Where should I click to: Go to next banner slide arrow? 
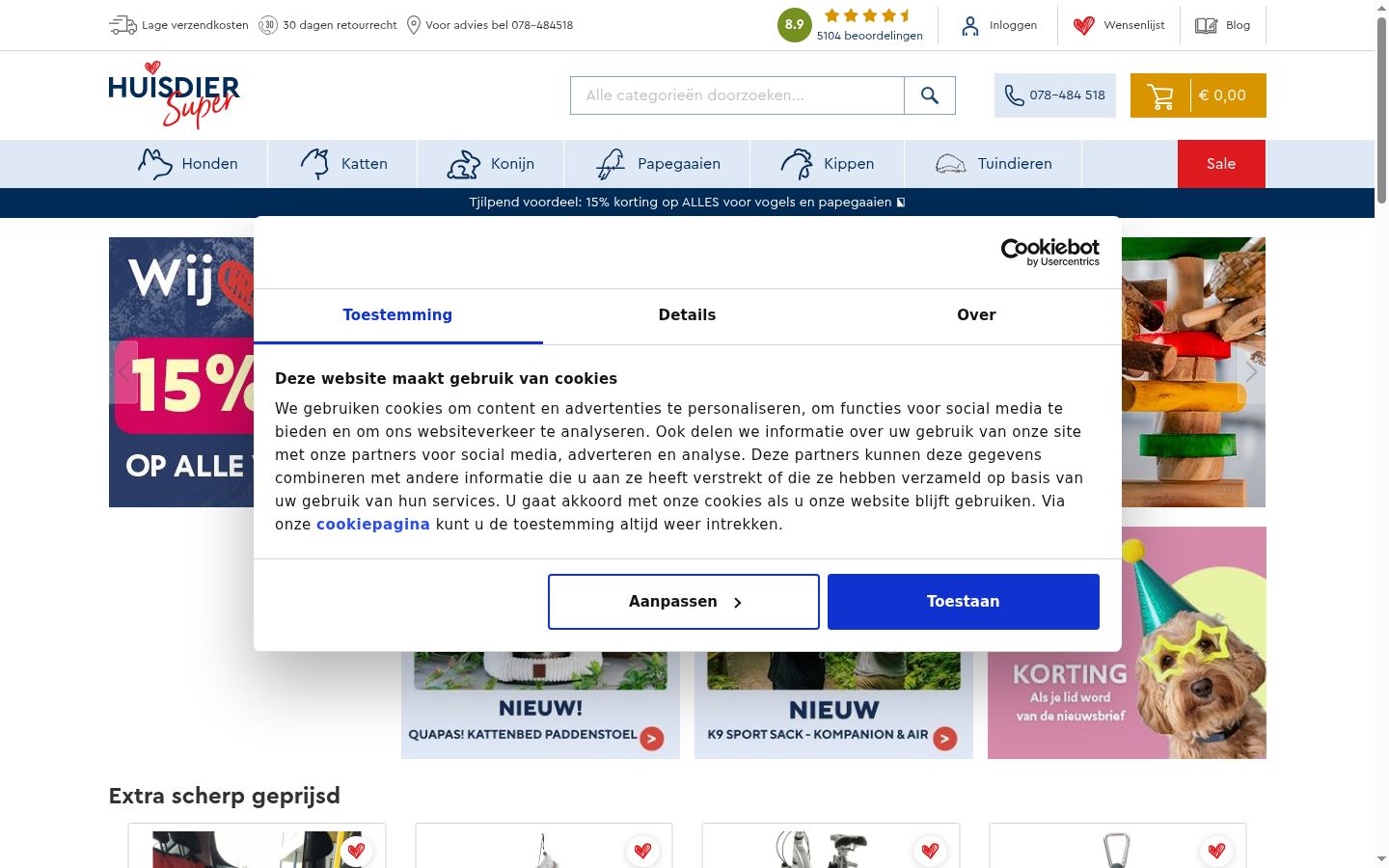(1251, 371)
